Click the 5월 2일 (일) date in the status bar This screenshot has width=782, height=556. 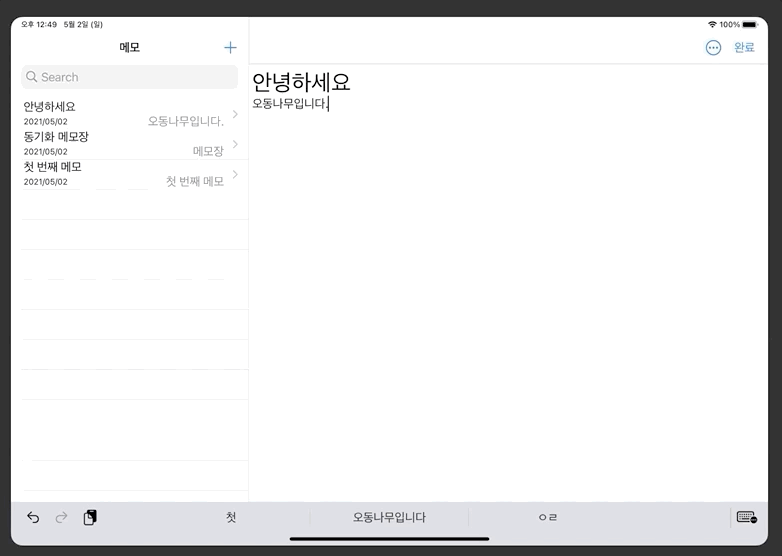83,24
